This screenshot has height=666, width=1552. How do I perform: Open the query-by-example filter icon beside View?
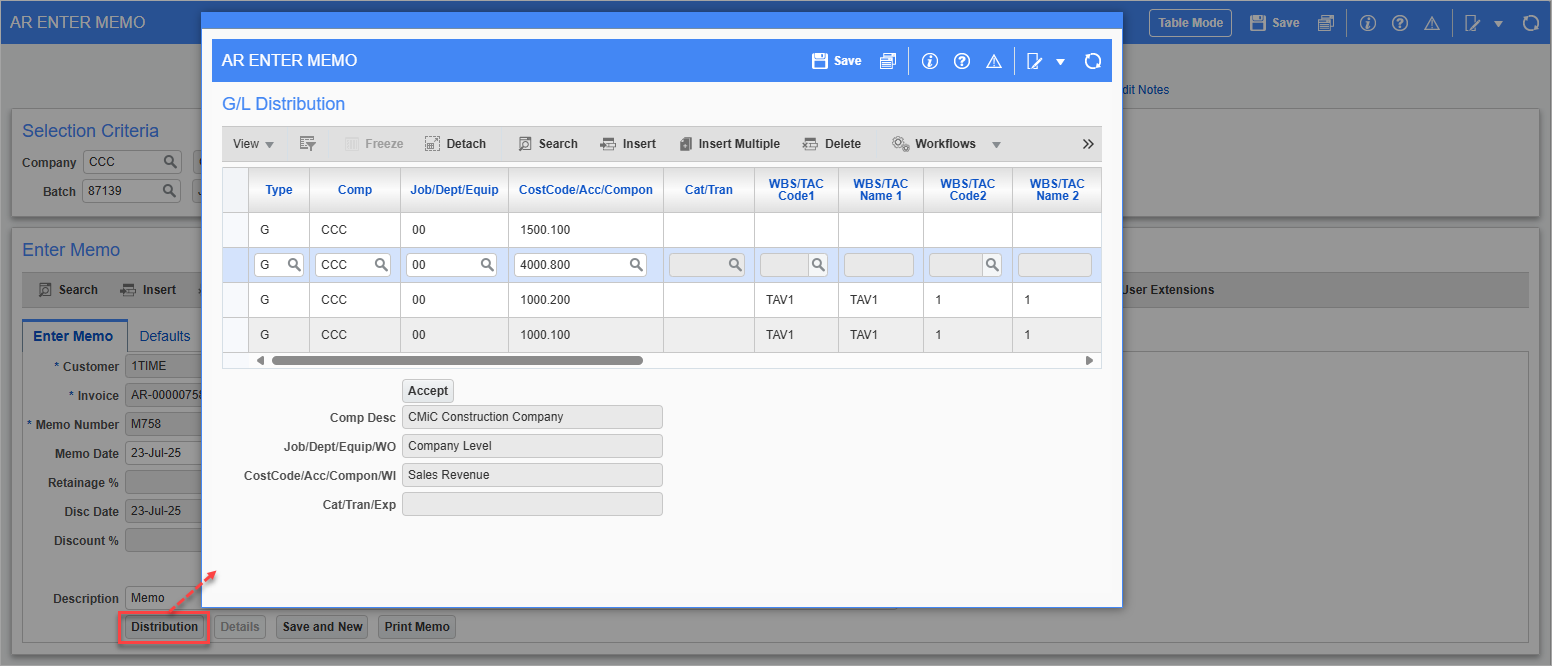click(x=308, y=144)
